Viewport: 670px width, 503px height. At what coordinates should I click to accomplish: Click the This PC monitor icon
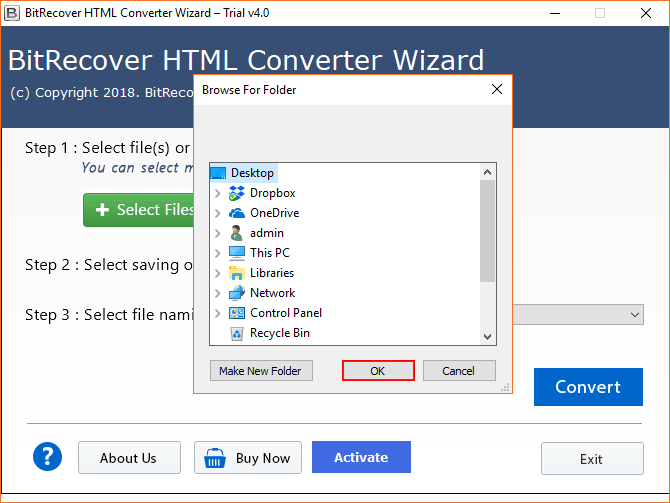237,253
